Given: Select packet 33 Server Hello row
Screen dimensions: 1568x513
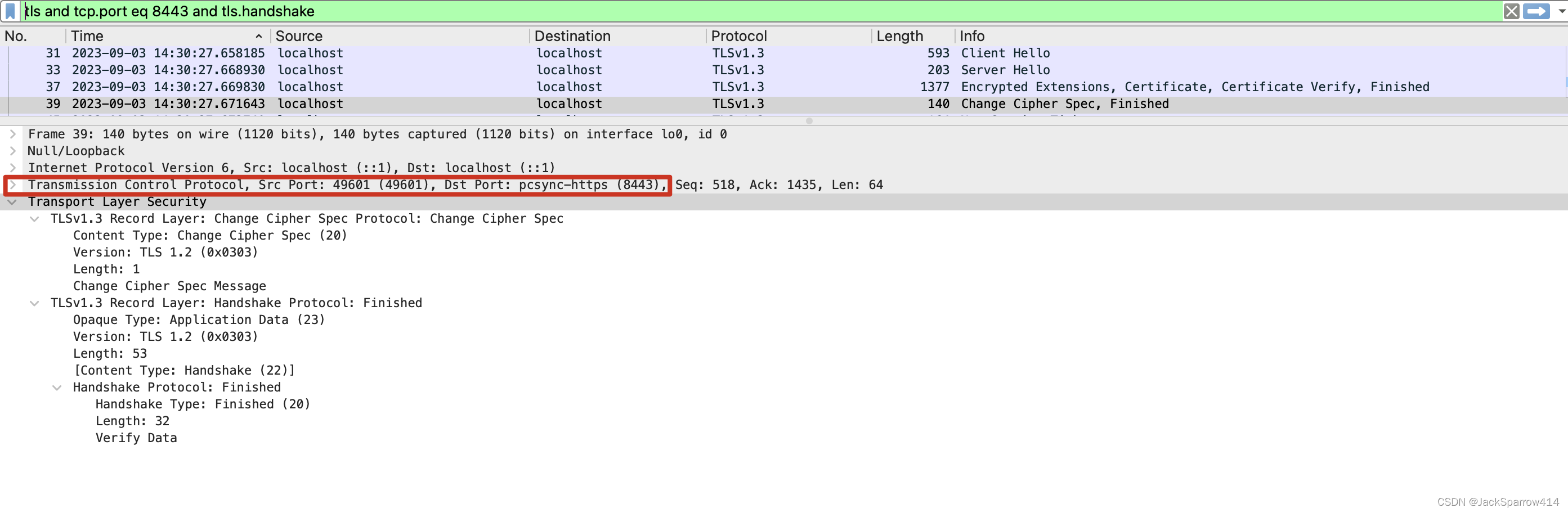Looking at the screenshot, I should 784,70.
